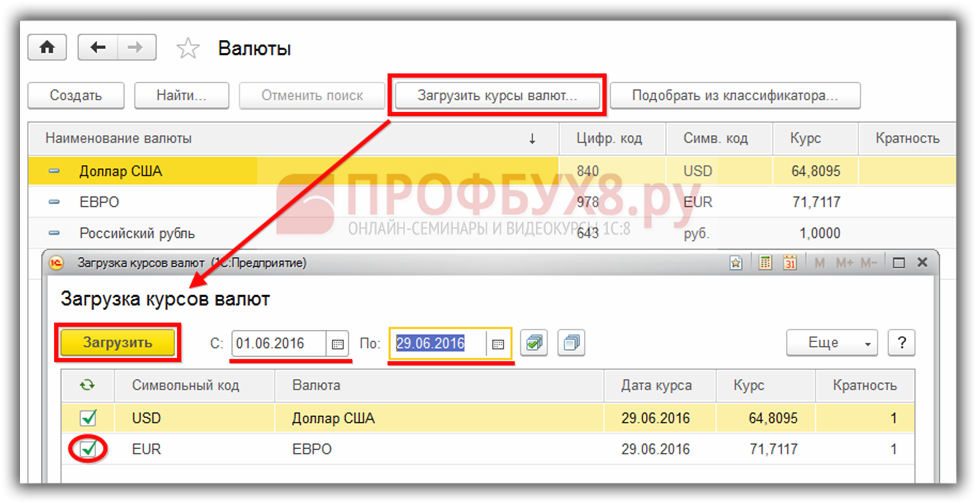Click row marker icon for Доллар США
Viewport: 977px width, 504px height.
point(54,171)
